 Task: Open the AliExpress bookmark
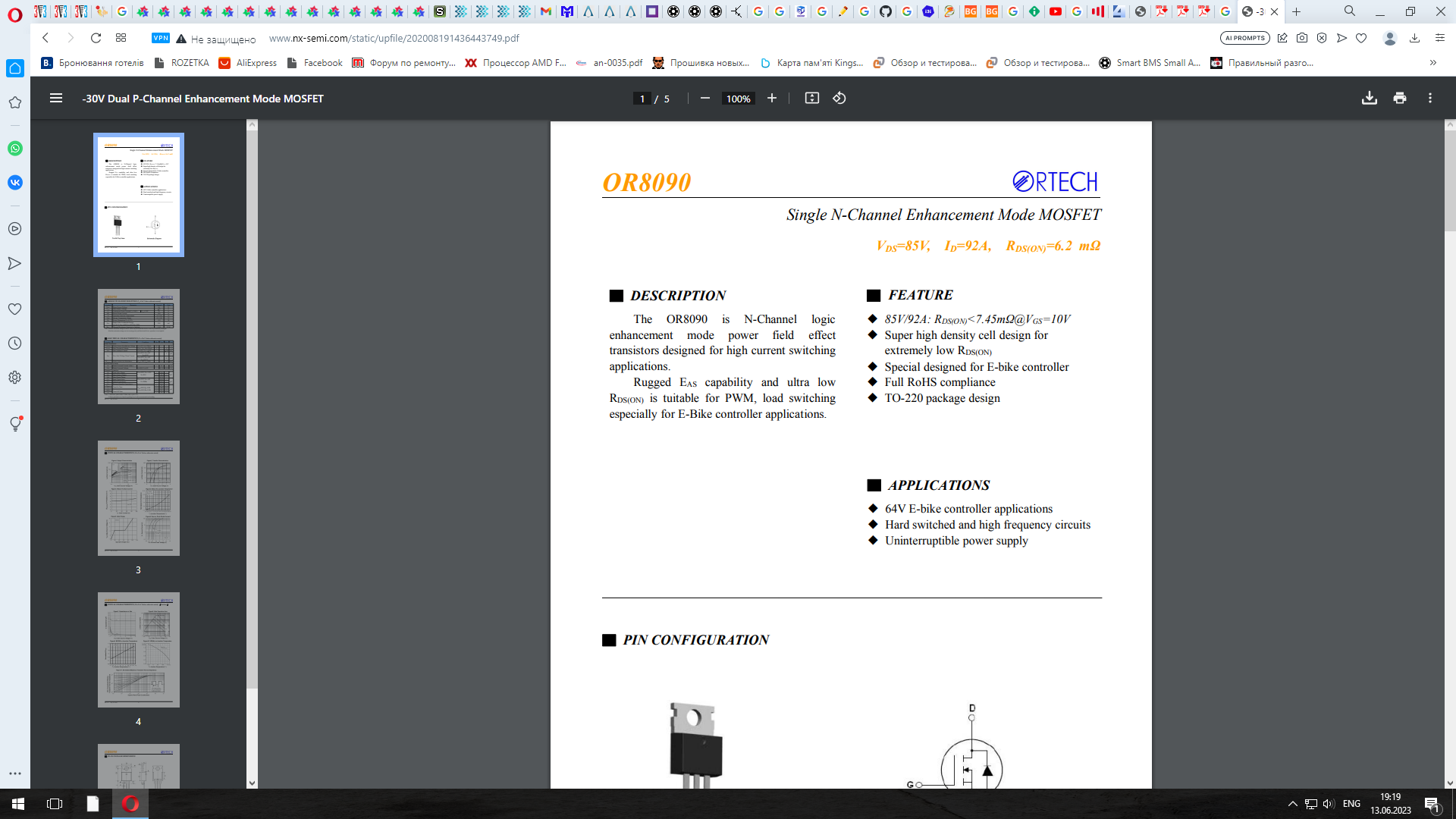[248, 63]
